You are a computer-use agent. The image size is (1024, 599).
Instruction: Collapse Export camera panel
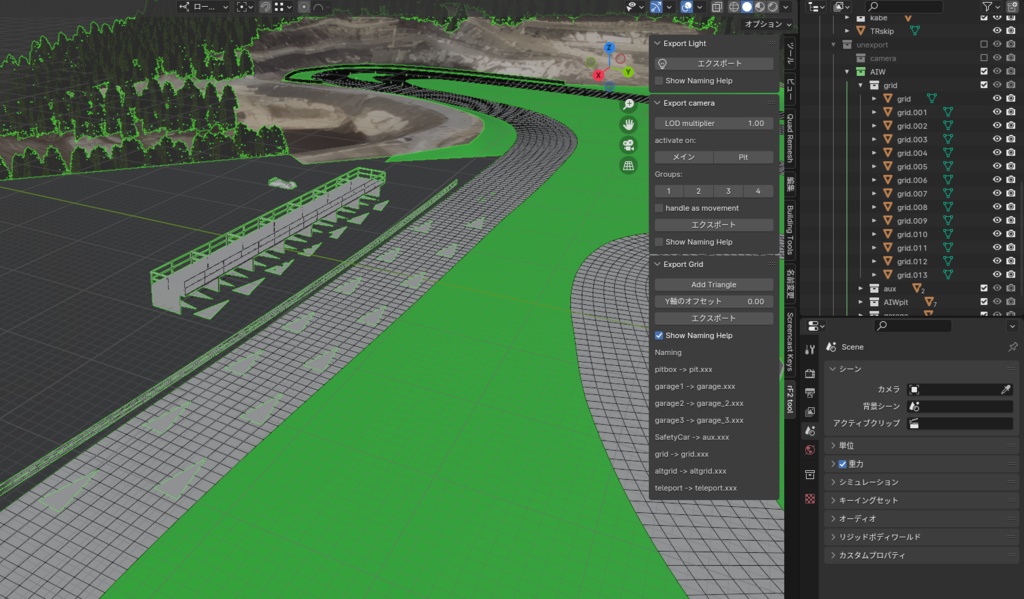(658, 103)
